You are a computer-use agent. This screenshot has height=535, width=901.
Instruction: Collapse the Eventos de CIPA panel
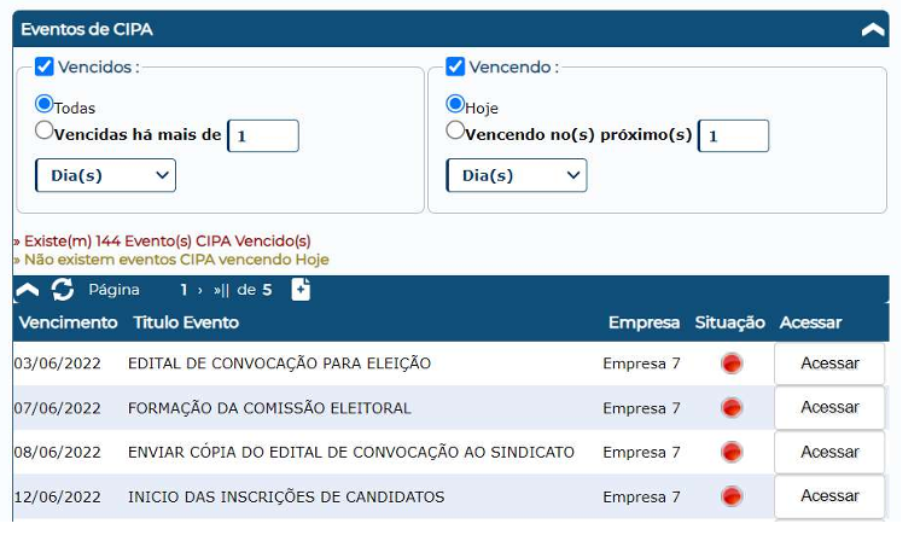pyautogui.click(x=873, y=30)
